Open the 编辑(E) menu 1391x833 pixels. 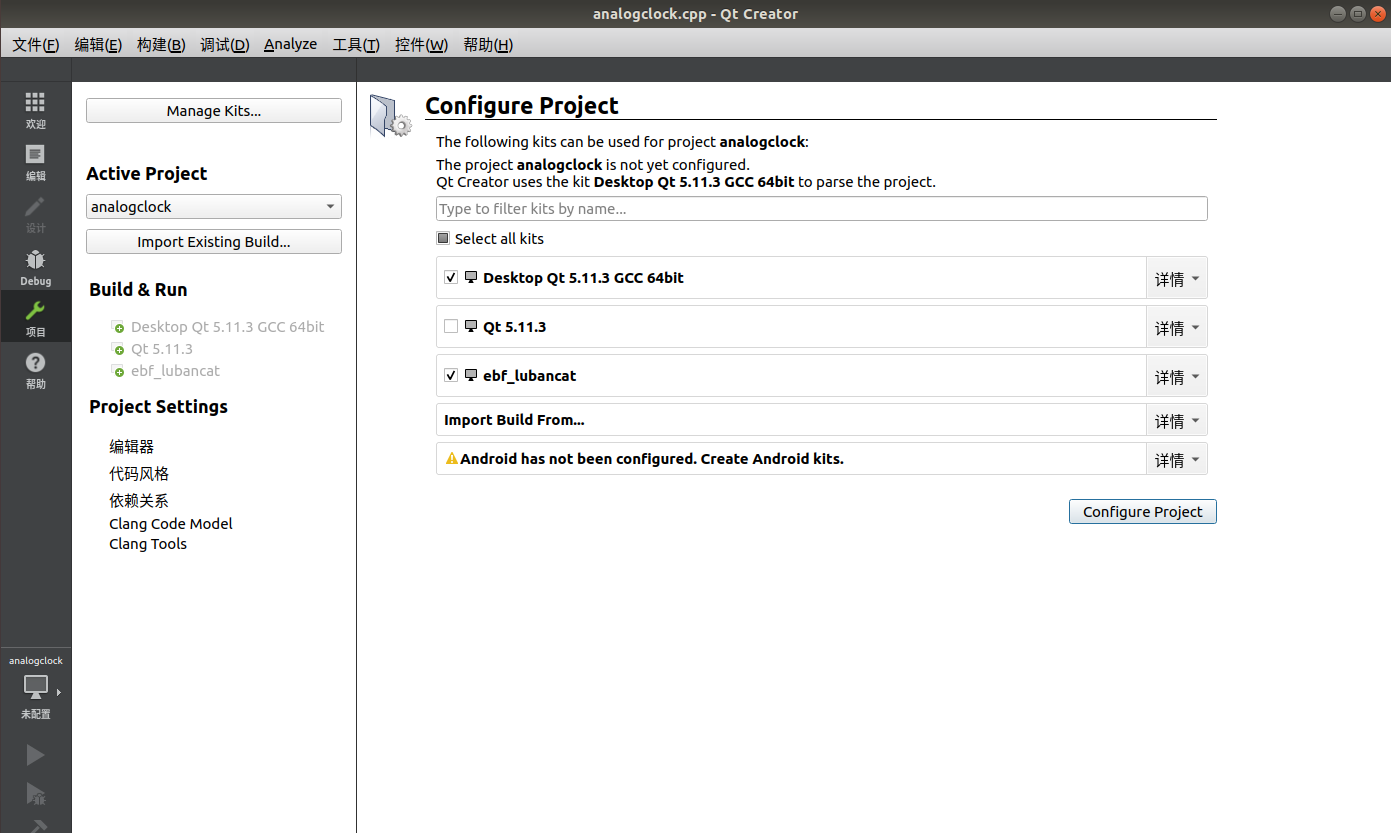(x=98, y=45)
